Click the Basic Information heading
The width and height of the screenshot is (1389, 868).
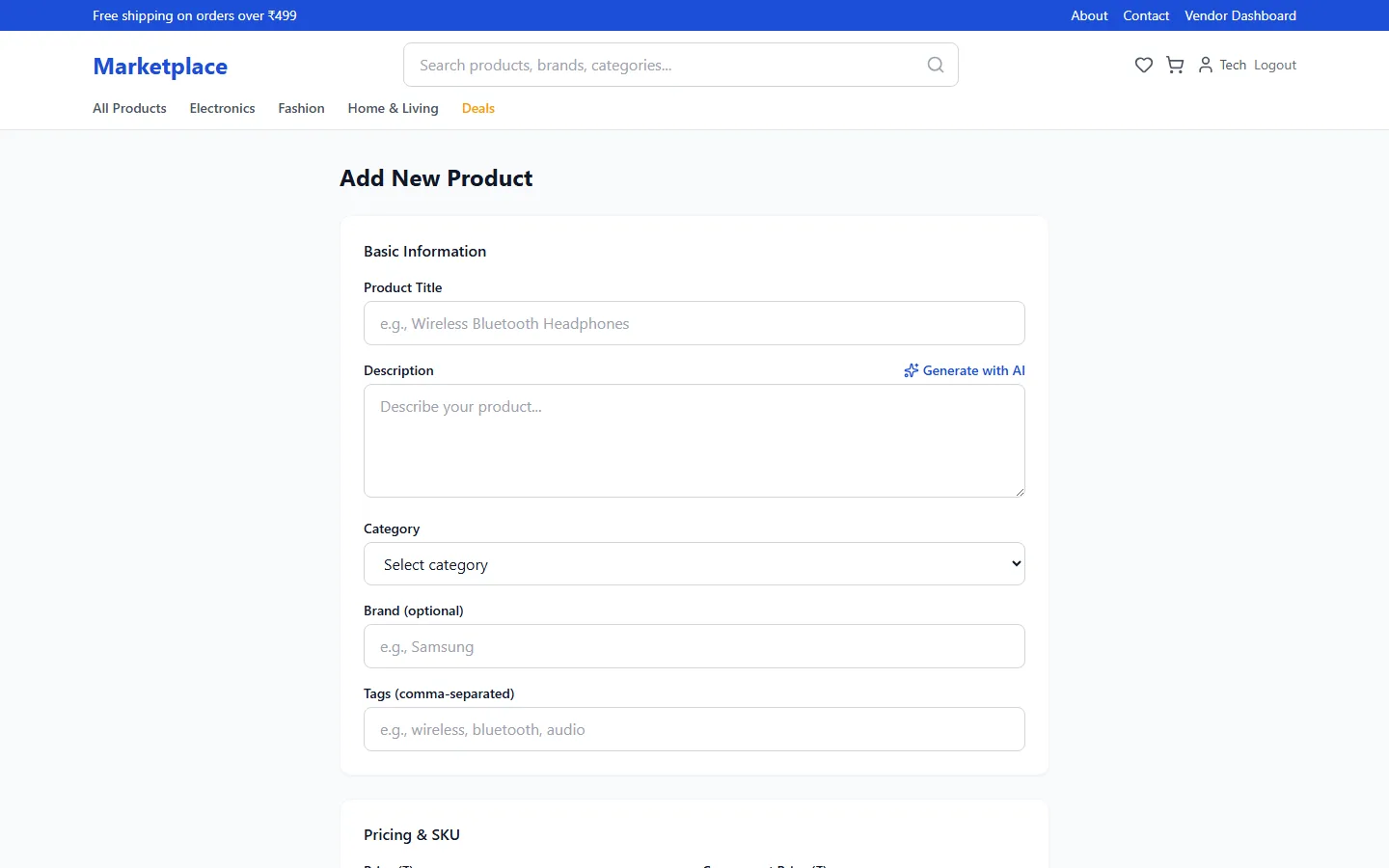click(x=424, y=251)
